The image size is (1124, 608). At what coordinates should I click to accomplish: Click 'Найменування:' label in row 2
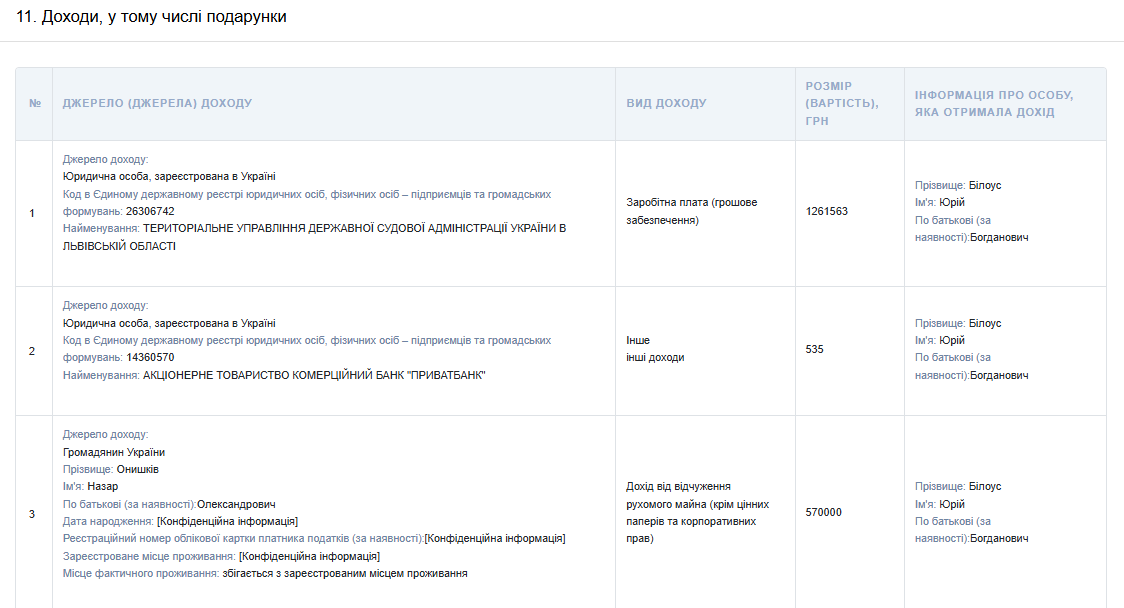coord(101,375)
